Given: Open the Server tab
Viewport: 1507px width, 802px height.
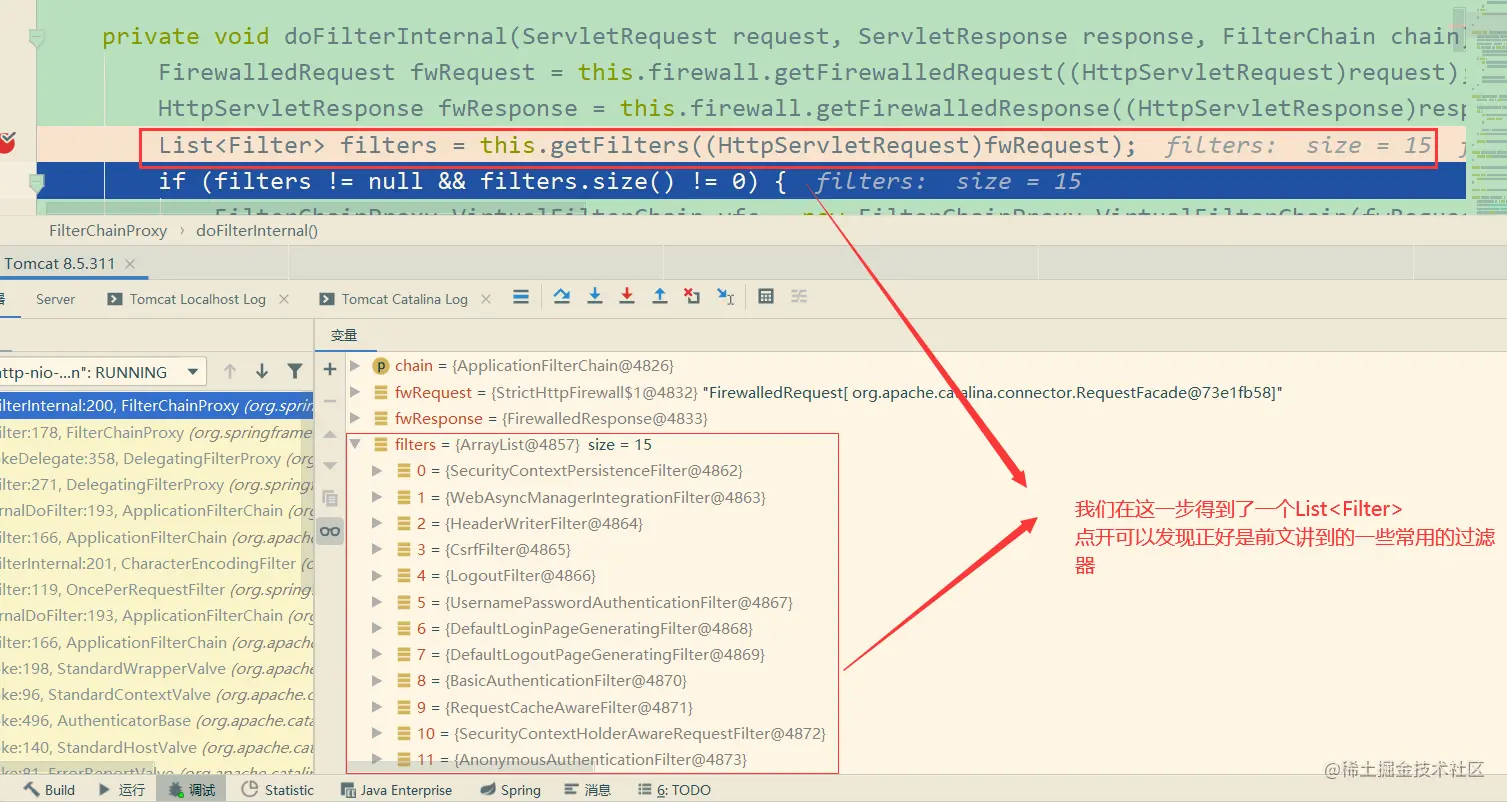Looking at the screenshot, I should [55, 299].
